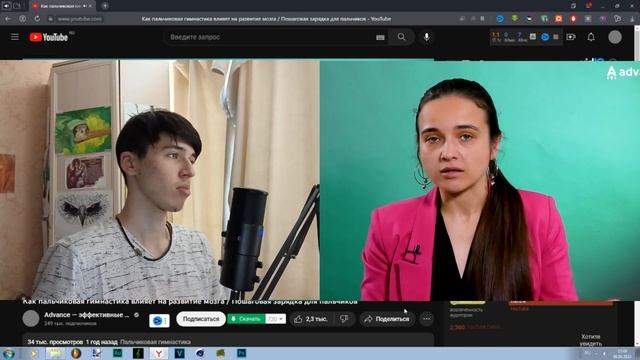This screenshot has height=360, width=640.
Task: Open the Windows Start button
Action: [x=9, y=353]
